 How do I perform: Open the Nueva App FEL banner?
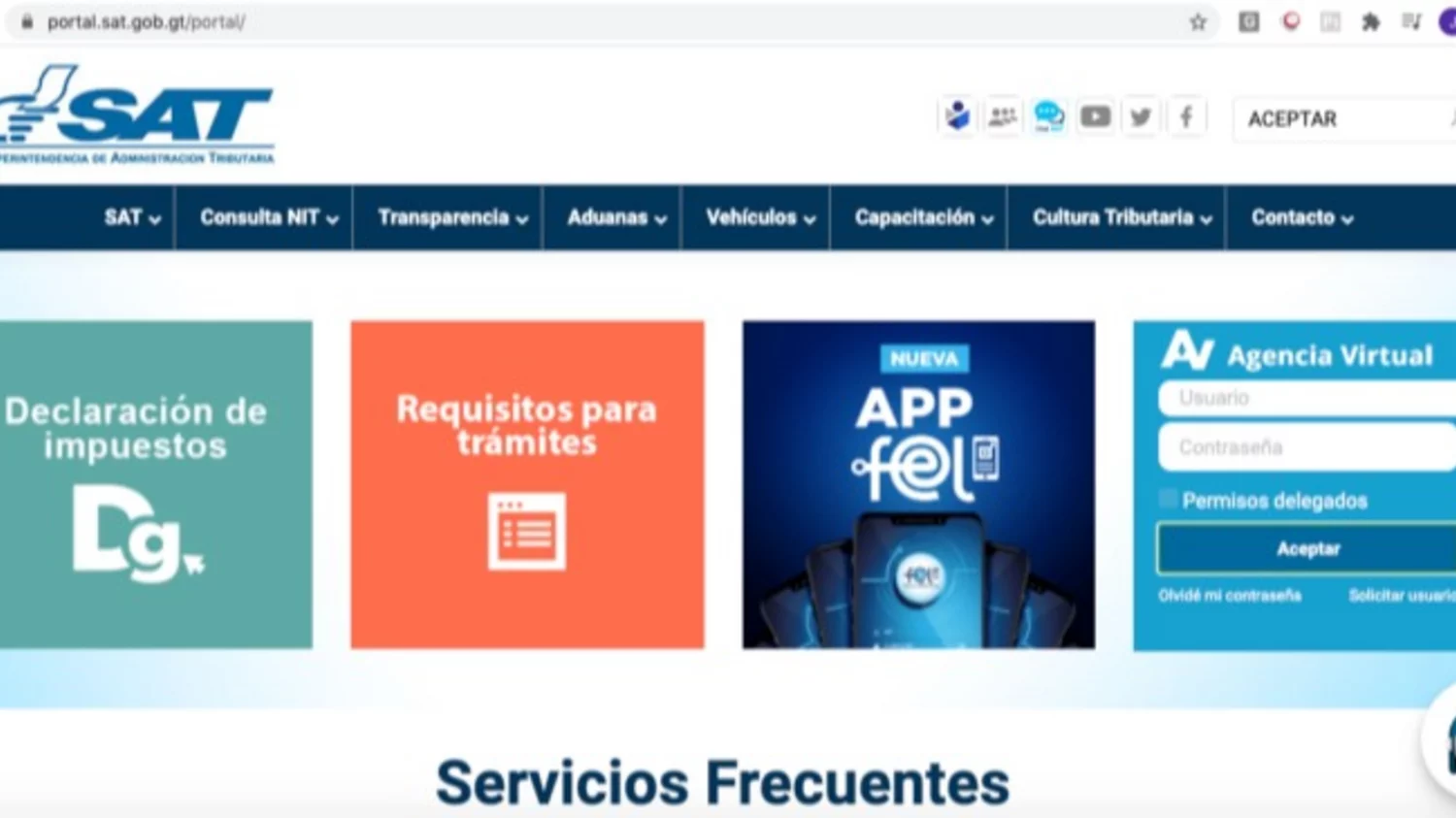click(918, 485)
